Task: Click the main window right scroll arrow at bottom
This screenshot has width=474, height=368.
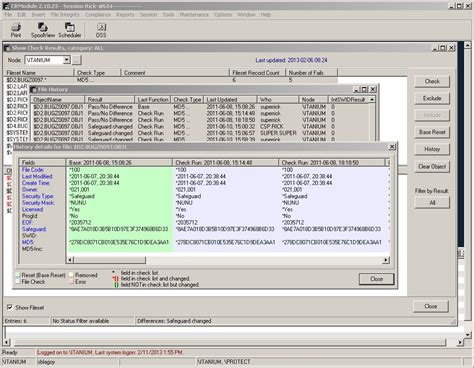Action: [460, 342]
